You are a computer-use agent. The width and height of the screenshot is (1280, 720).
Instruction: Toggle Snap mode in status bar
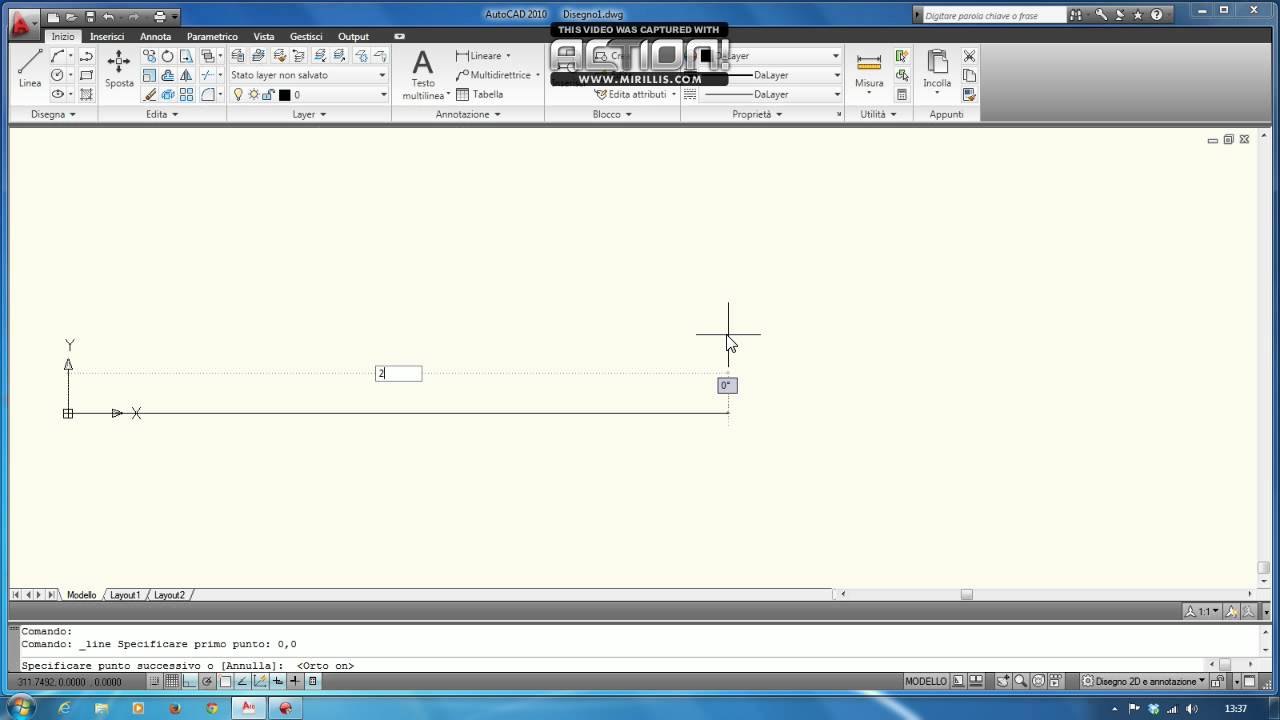tap(155, 681)
